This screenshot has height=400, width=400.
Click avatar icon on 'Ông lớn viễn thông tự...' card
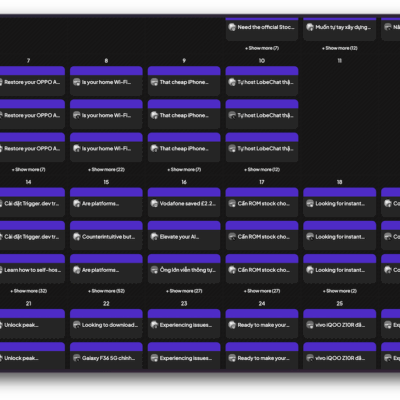154,270
